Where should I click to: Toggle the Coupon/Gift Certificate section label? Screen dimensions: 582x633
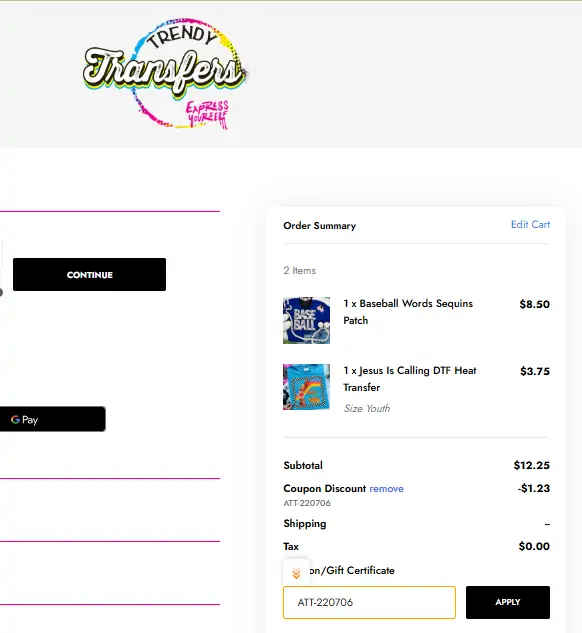click(351, 570)
